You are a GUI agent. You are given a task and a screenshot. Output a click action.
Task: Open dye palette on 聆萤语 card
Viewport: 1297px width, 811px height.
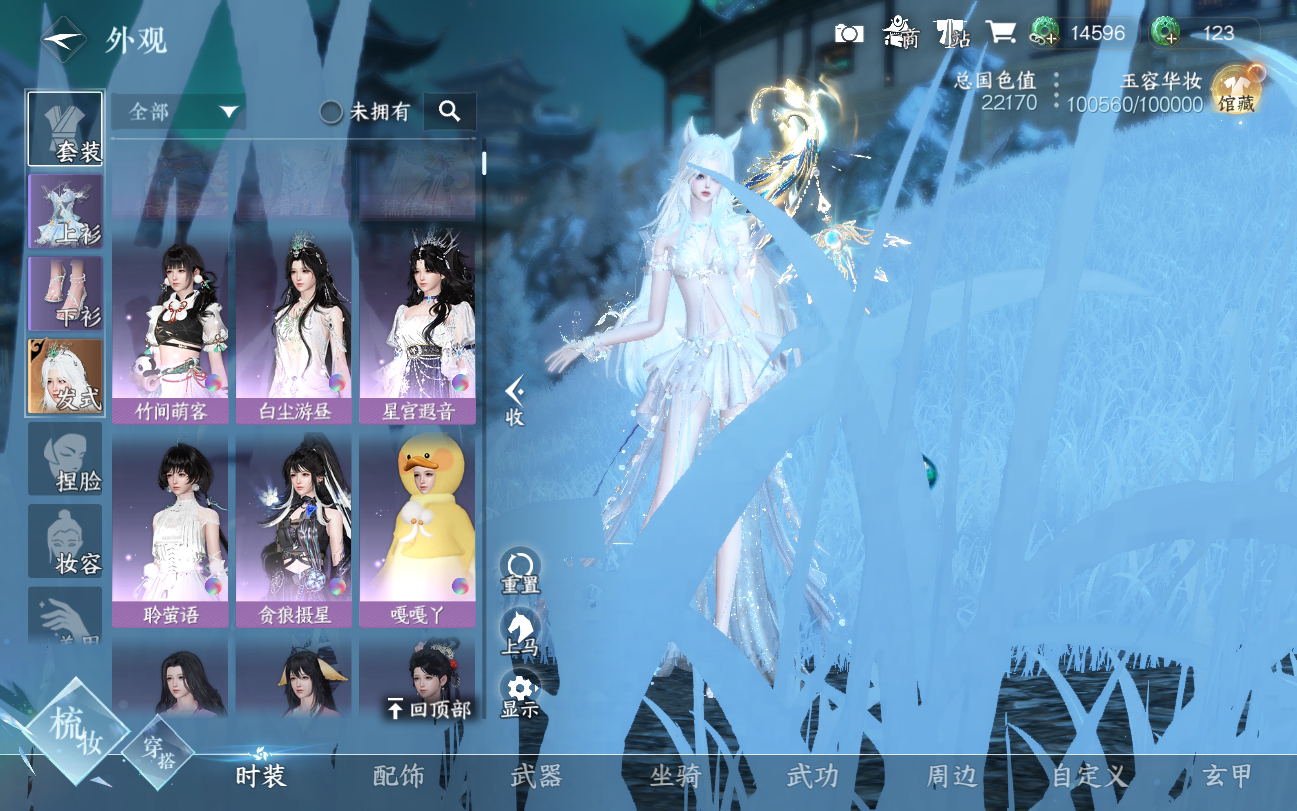(x=213, y=586)
